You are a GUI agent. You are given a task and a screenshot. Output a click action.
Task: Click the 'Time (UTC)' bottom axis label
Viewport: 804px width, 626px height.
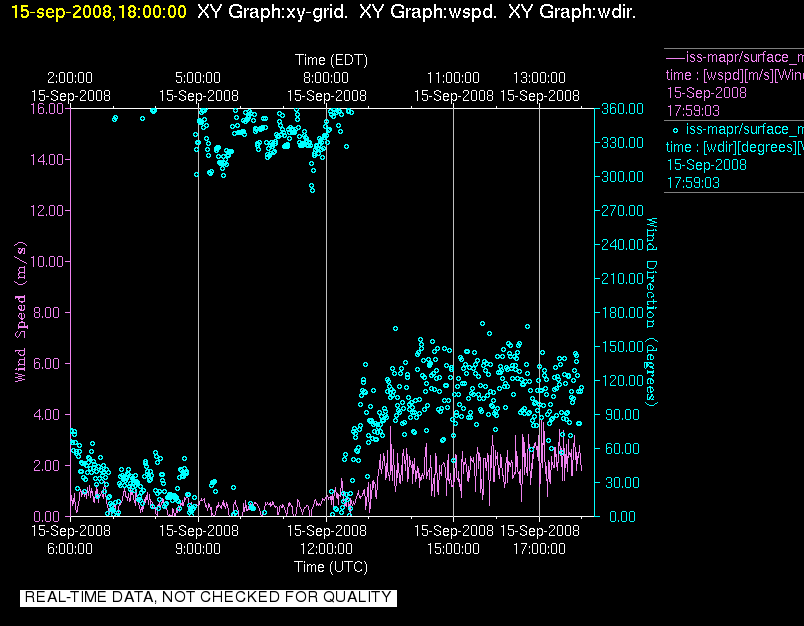coord(331,567)
